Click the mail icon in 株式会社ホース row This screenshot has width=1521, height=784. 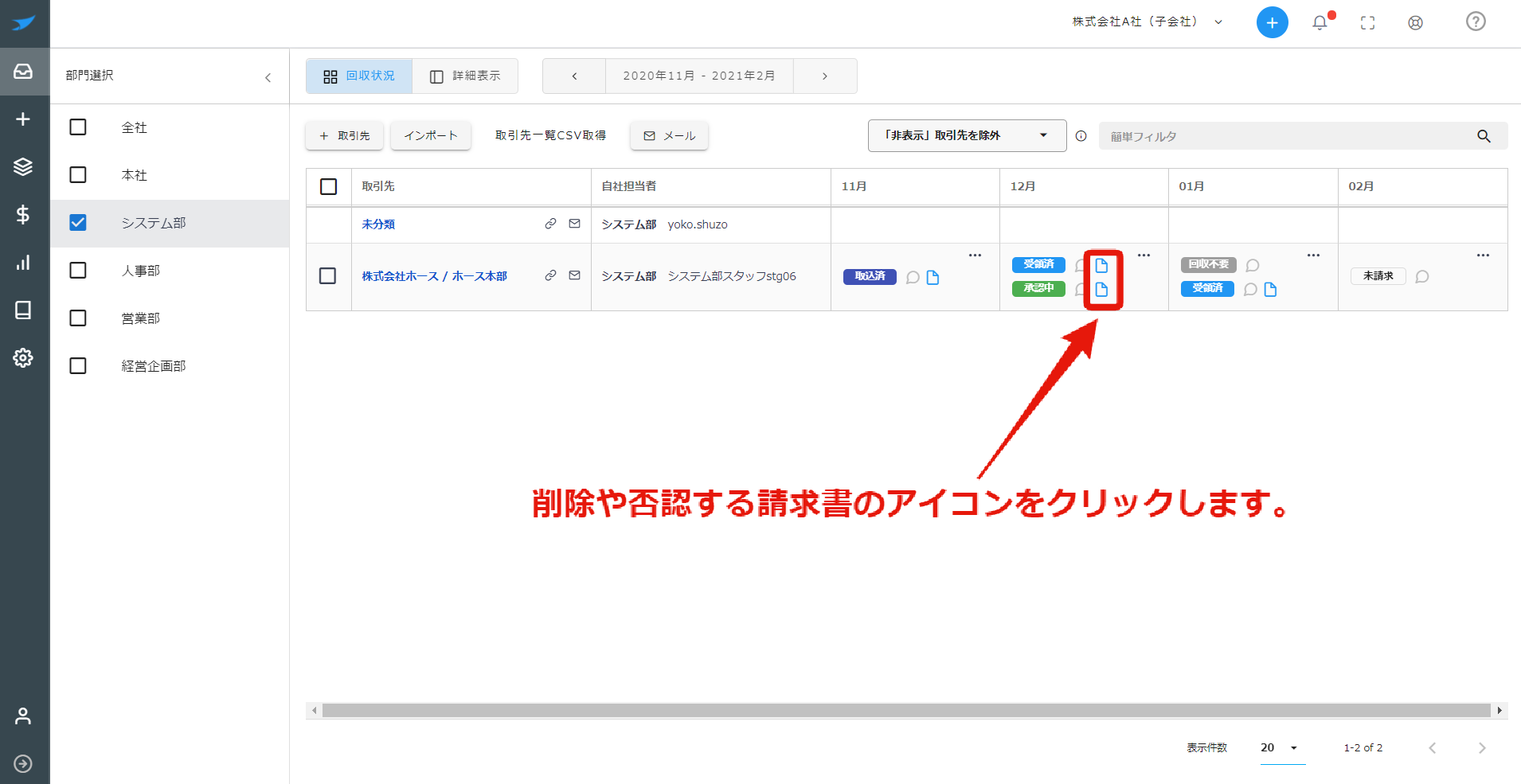click(x=574, y=275)
